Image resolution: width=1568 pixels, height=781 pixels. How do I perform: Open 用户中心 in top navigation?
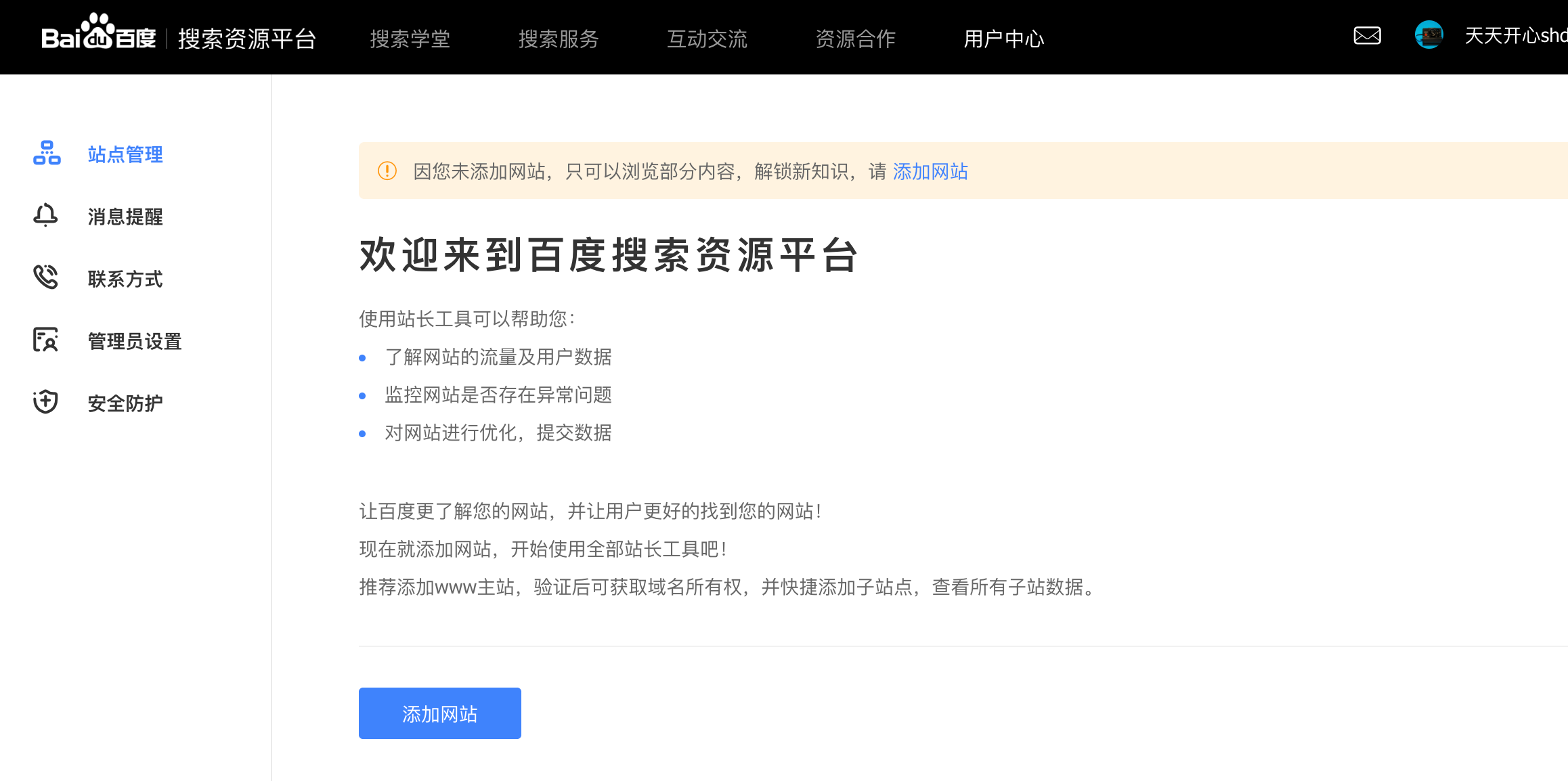point(1004,39)
